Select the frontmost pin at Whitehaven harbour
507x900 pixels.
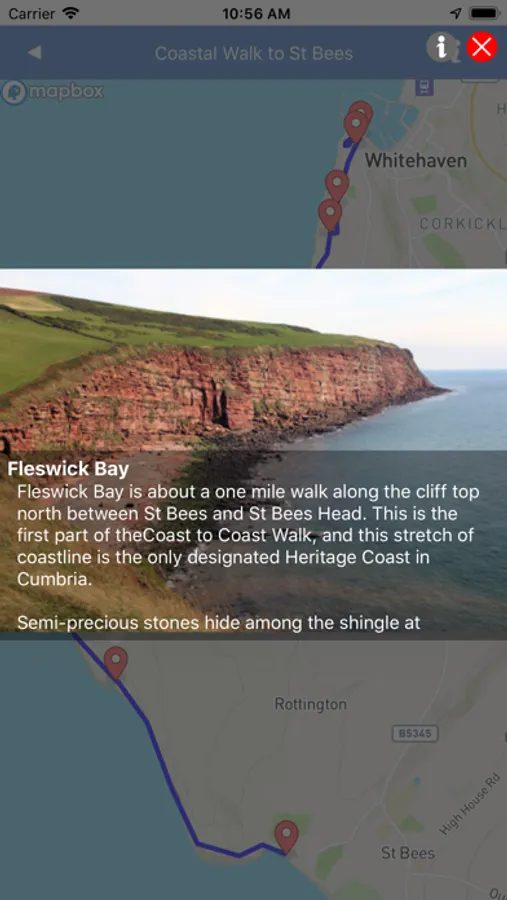pos(356,126)
